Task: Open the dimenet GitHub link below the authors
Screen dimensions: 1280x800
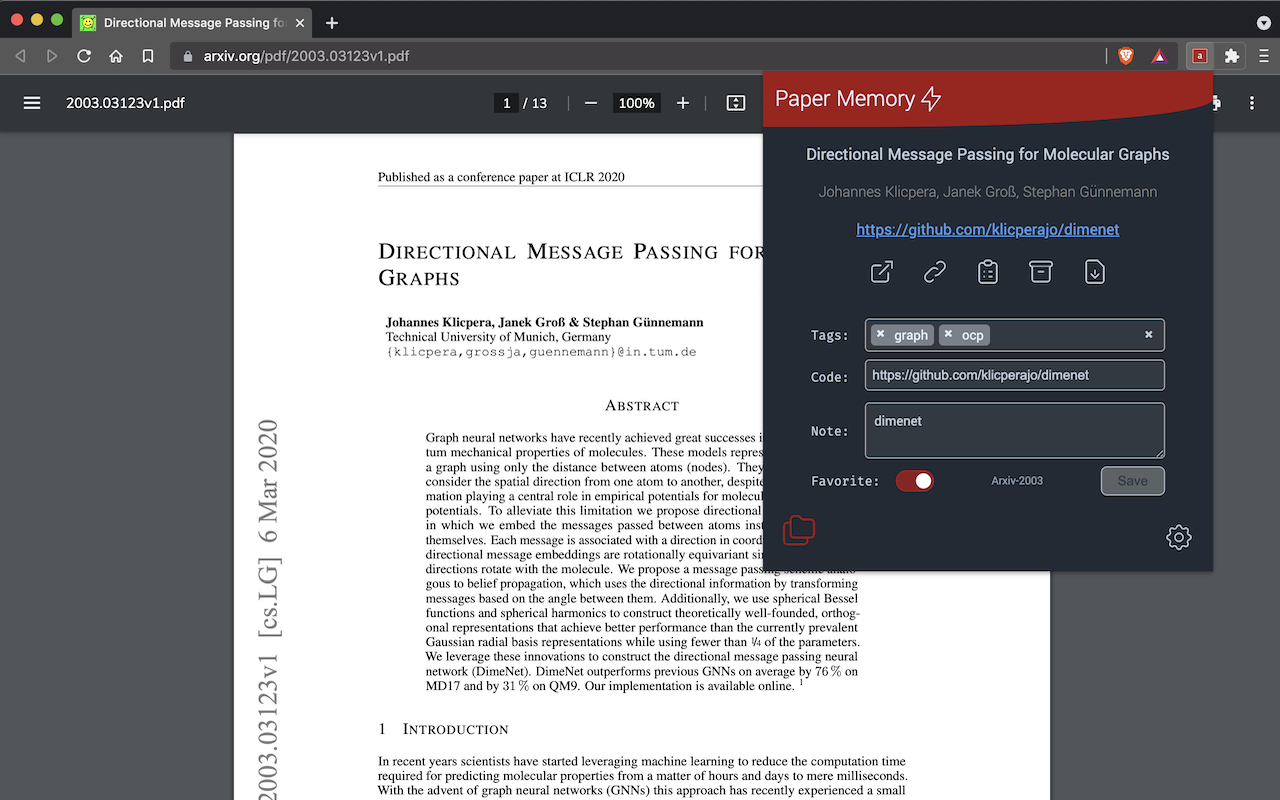Action: click(x=988, y=230)
